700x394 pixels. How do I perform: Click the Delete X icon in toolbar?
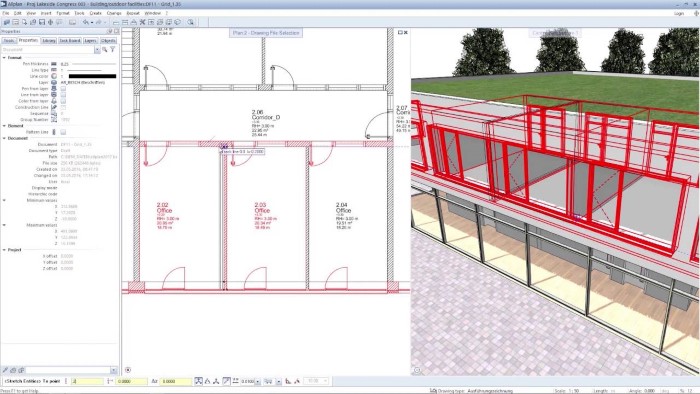(142, 22)
